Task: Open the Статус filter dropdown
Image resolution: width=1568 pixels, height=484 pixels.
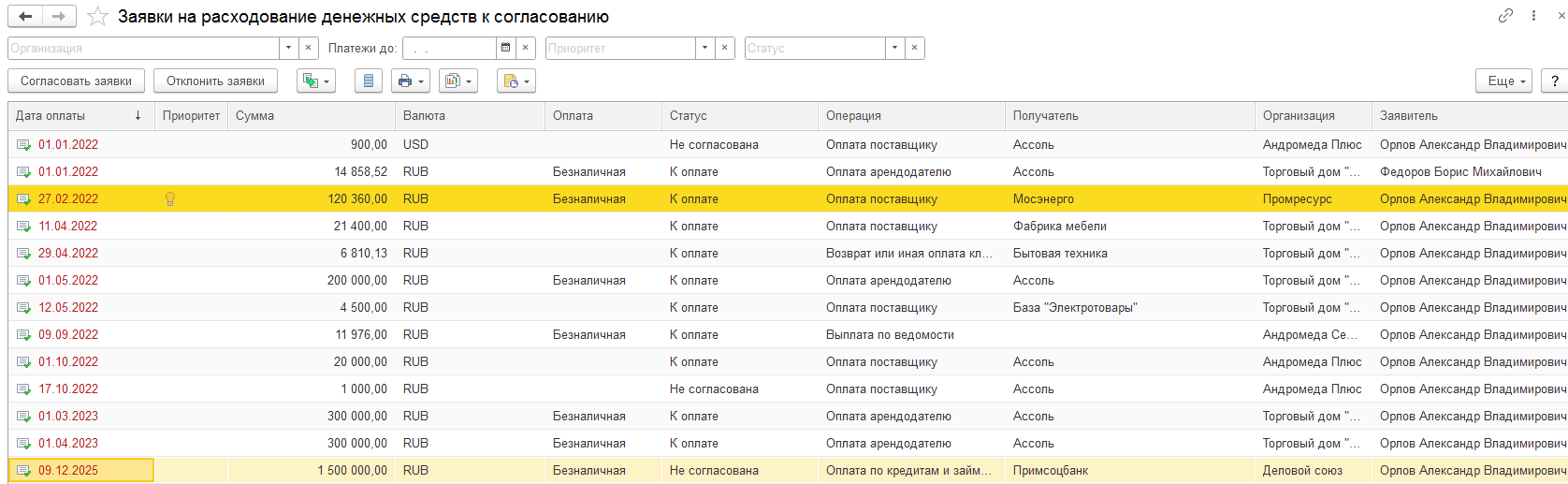Action: [895, 48]
